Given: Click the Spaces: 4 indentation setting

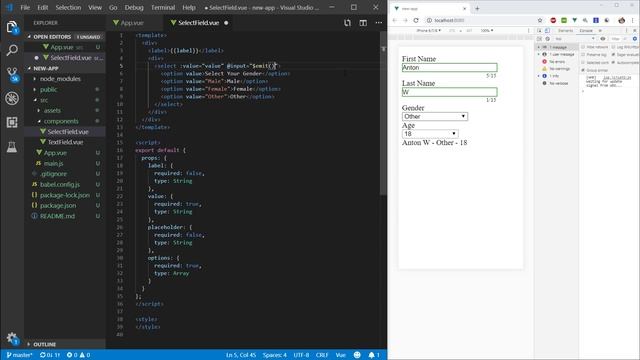Looking at the screenshot, I should tap(275, 355).
